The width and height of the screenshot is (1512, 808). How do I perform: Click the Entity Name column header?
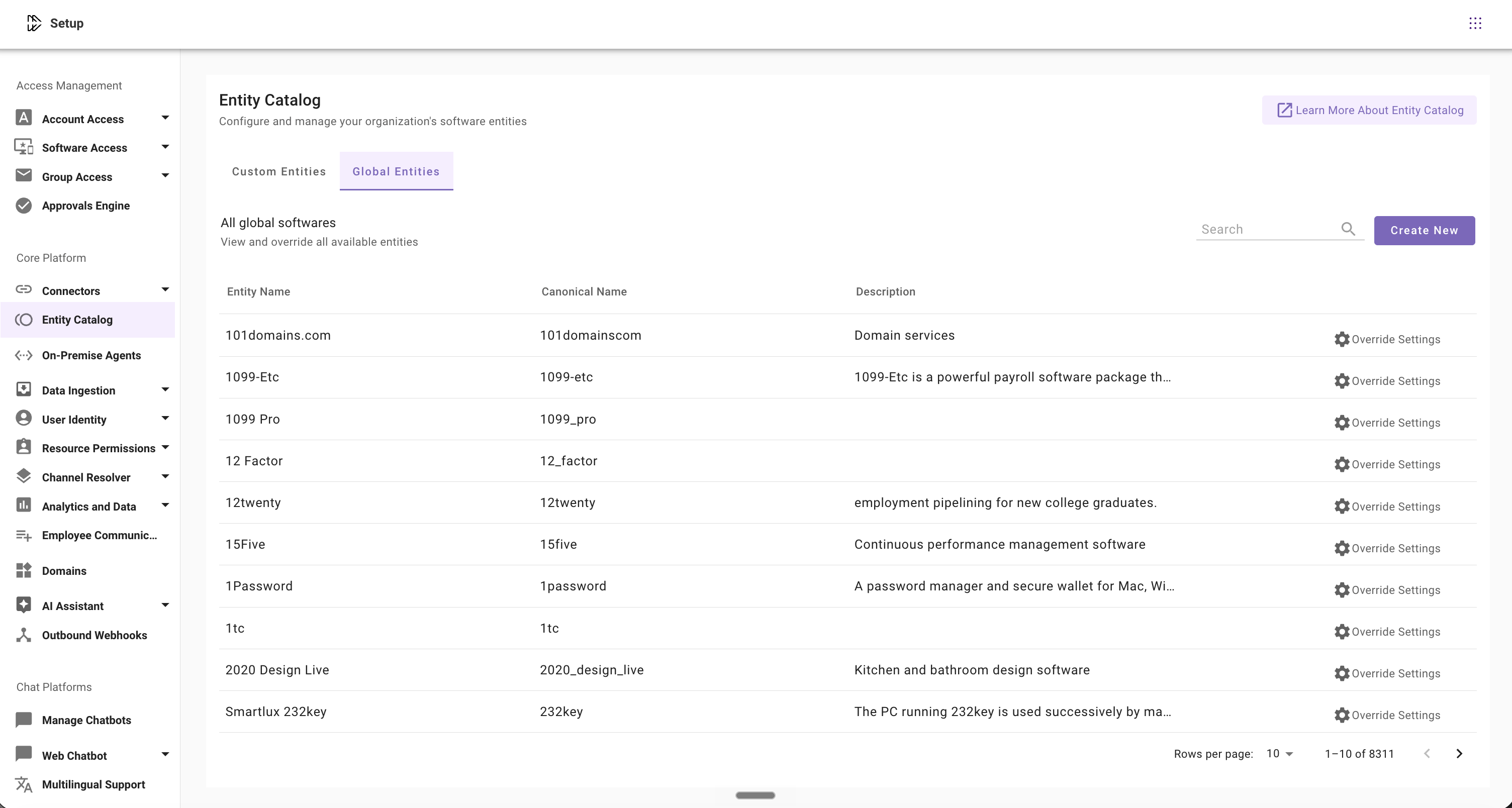tap(258, 291)
